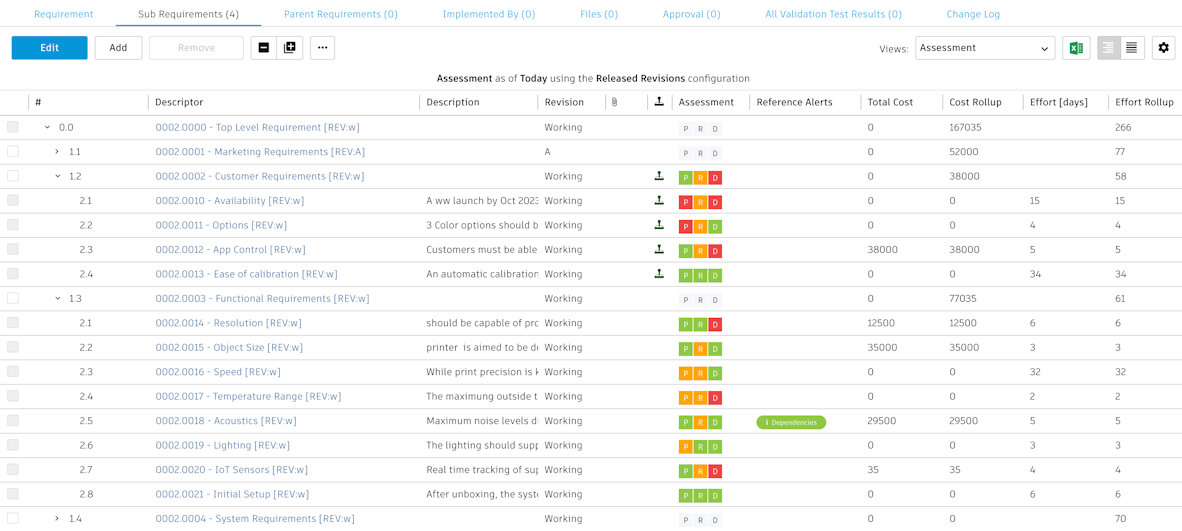Expand the 1.1 Marketing Requirements row
The height and width of the screenshot is (531, 1182).
pos(57,152)
